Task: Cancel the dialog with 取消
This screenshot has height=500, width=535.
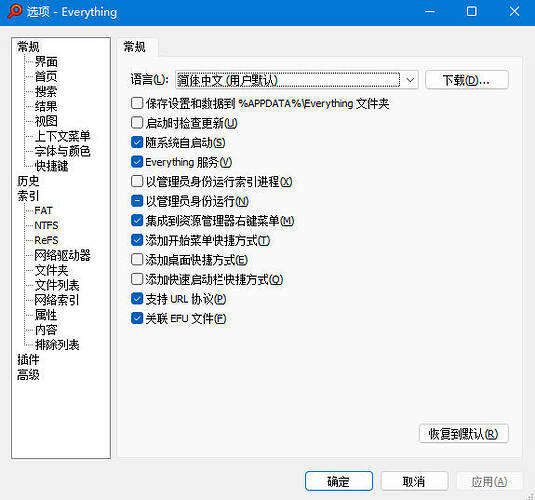Action: tap(414, 481)
